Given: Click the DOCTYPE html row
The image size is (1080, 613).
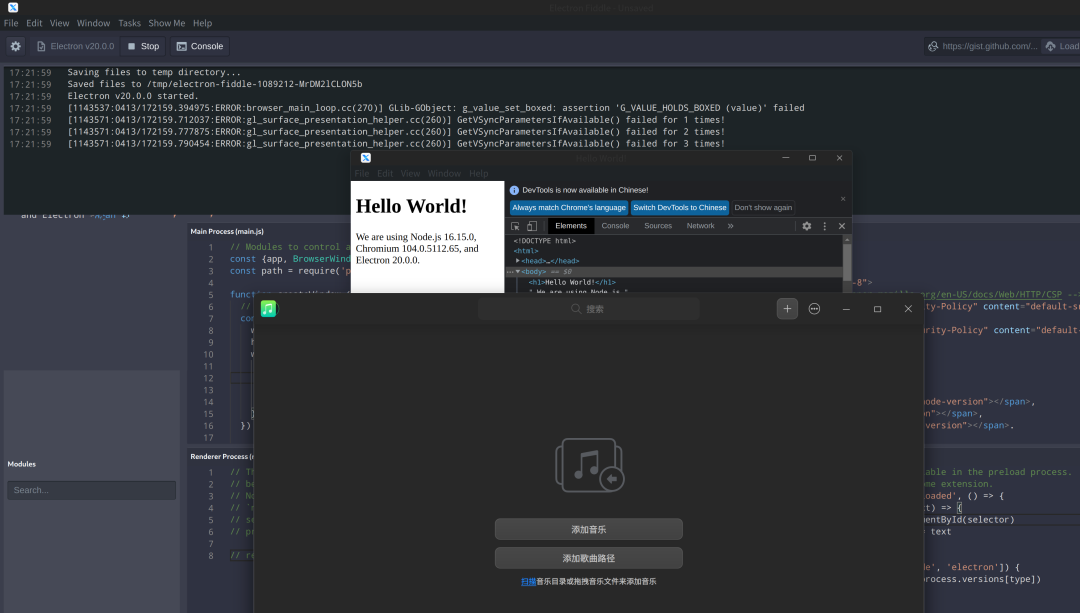Looking at the screenshot, I should [x=544, y=241].
